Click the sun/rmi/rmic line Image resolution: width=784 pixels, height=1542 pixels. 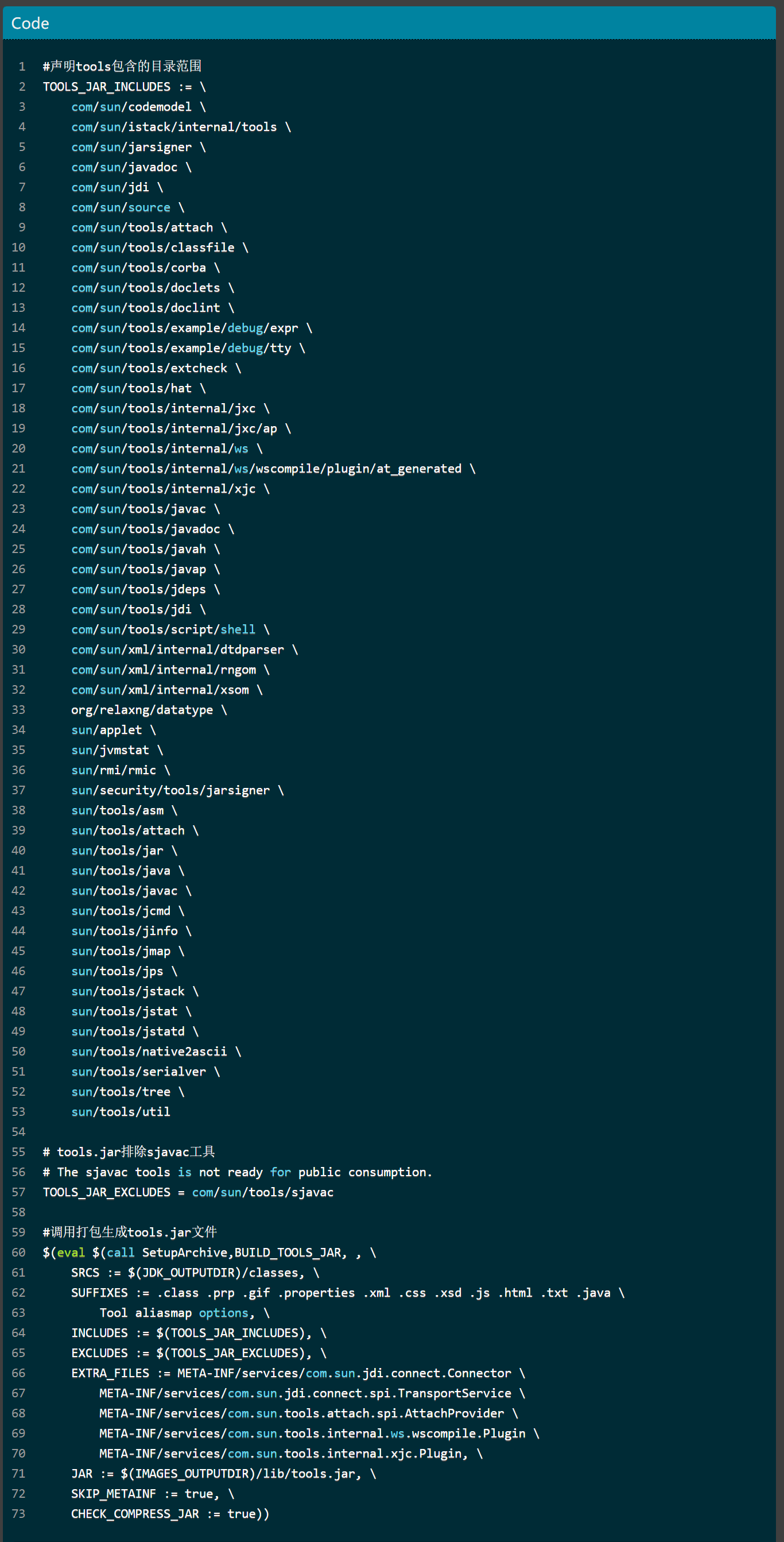click(121, 770)
